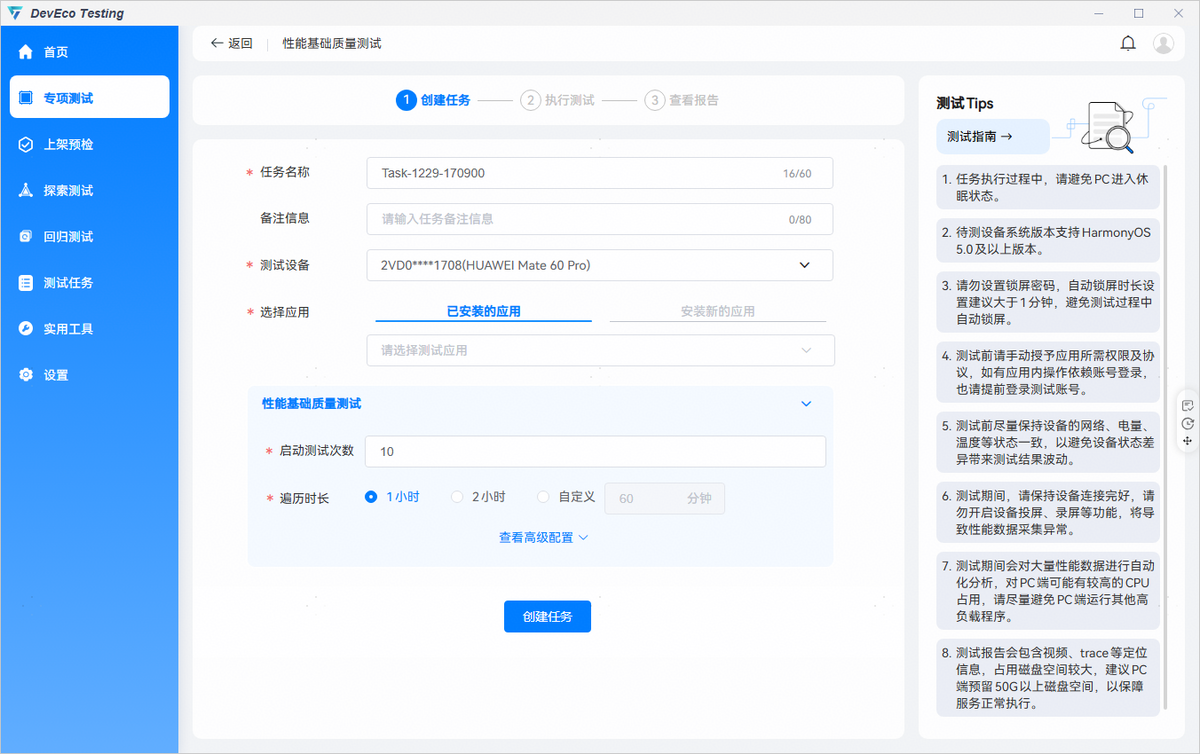Open the 实用工具 sidebar icon
Viewport: 1200px width, 754px height.
[26, 329]
